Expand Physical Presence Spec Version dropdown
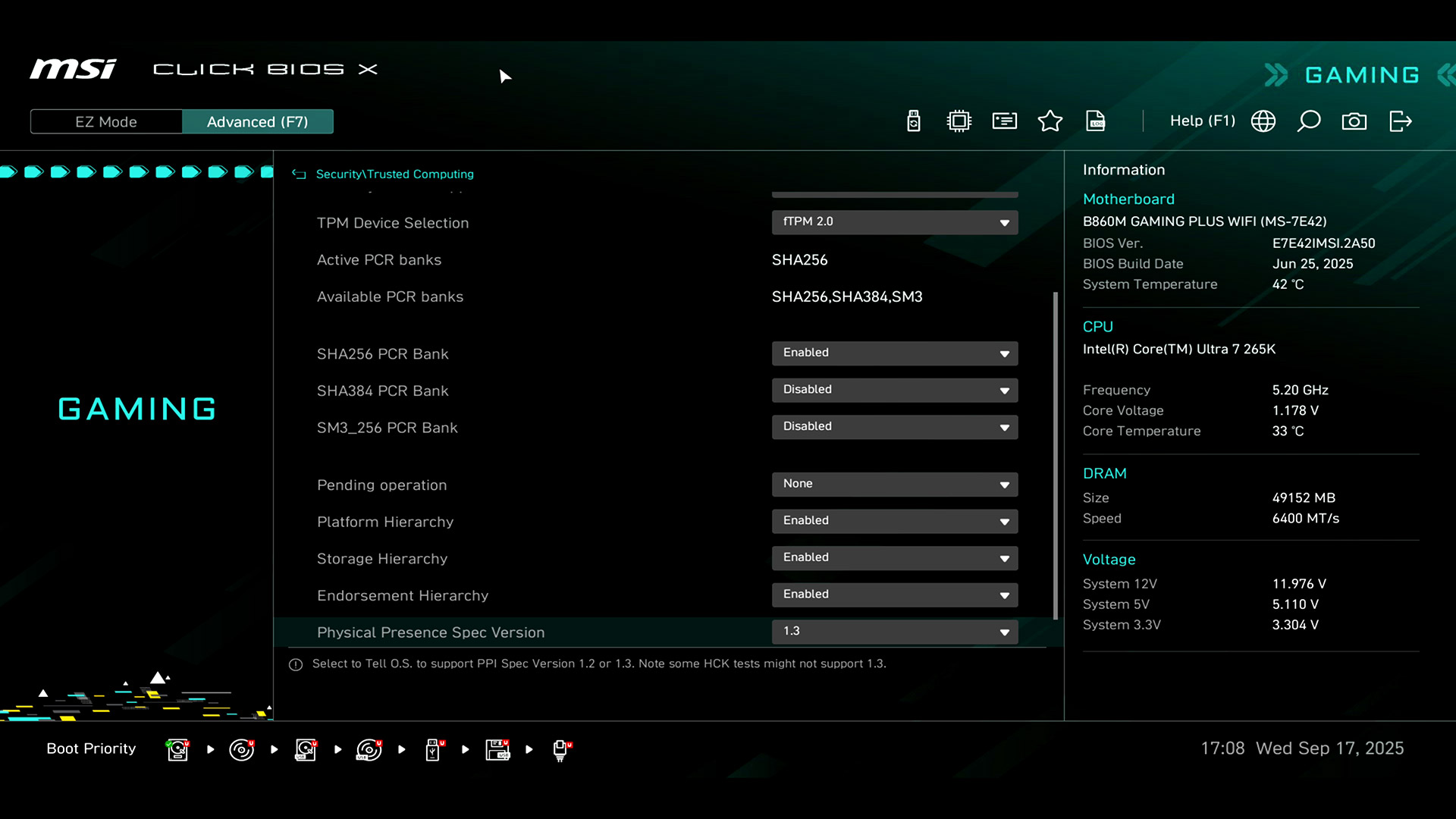Screen dimensions: 1456x819 pos(895,632)
